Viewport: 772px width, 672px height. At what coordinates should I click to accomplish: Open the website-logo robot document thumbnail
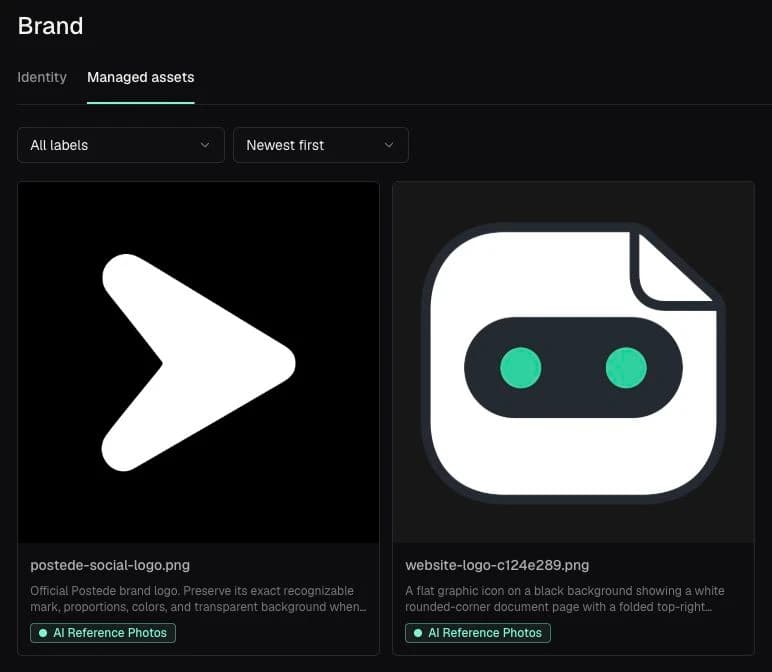[574, 362]
